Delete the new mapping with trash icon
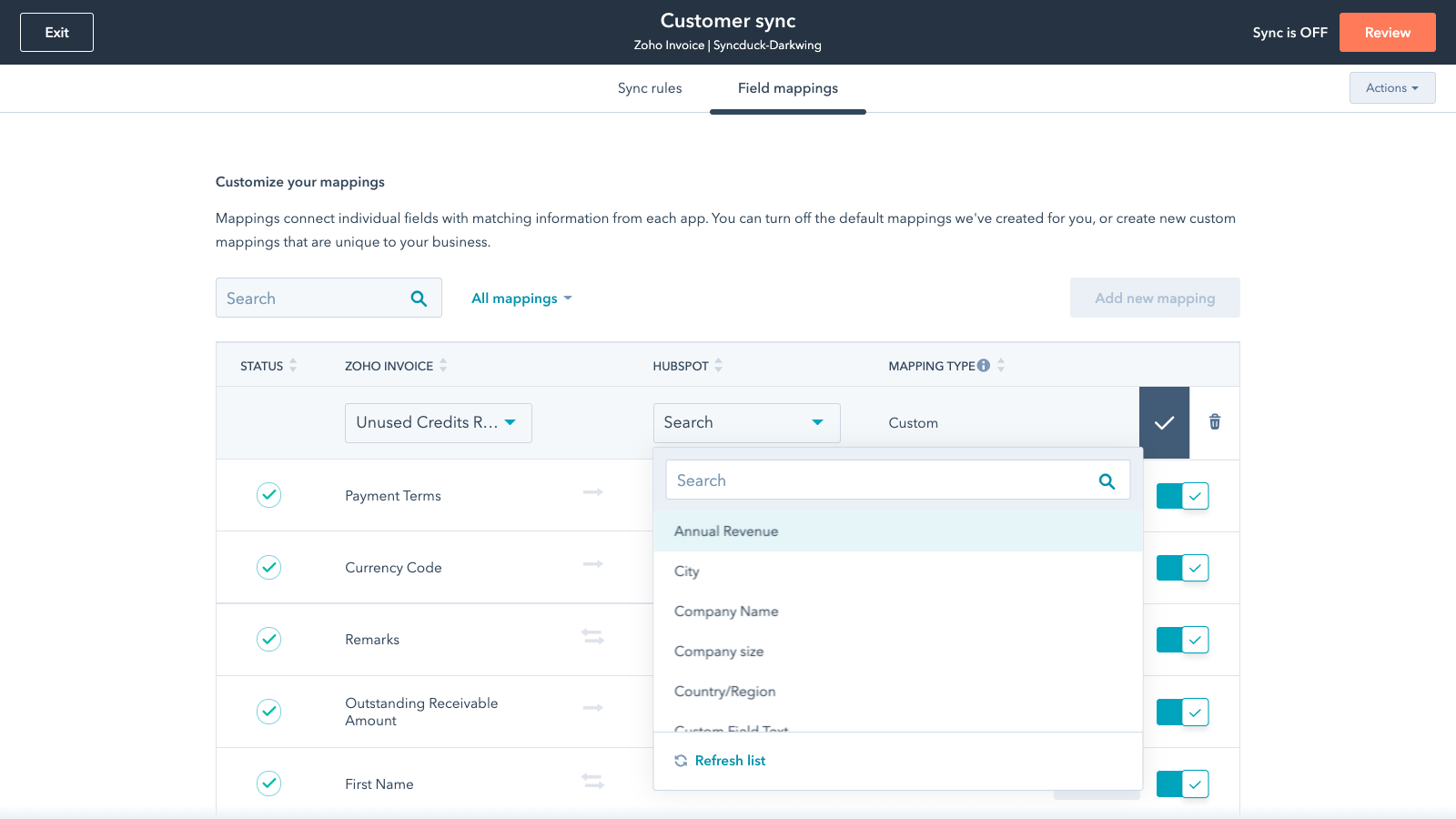The height and width of the screenshot is (819, 1456). [1214, 422]
